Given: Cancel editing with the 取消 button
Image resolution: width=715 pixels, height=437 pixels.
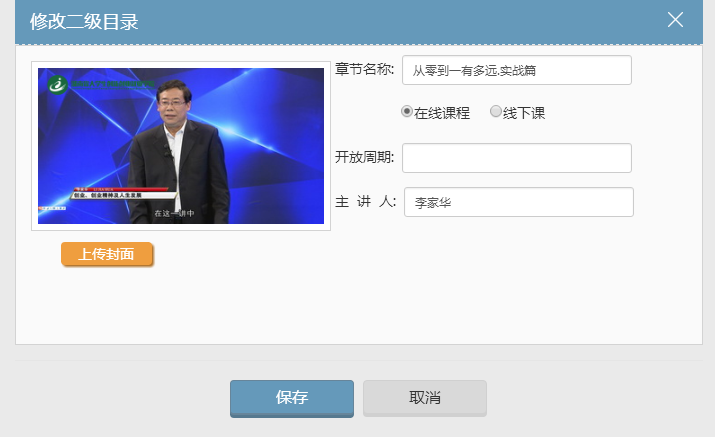Looking at the screenshot, I should click(x=424, y=397).
